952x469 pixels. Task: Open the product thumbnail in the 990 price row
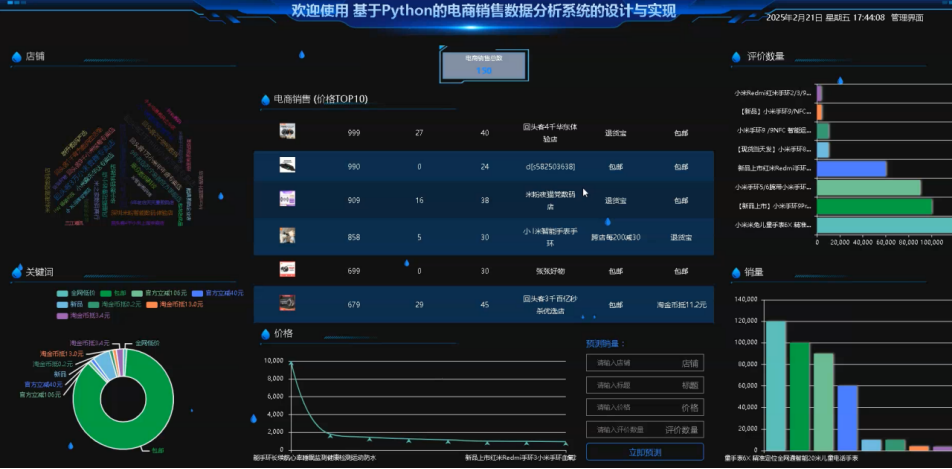click(x=287, y=165)
